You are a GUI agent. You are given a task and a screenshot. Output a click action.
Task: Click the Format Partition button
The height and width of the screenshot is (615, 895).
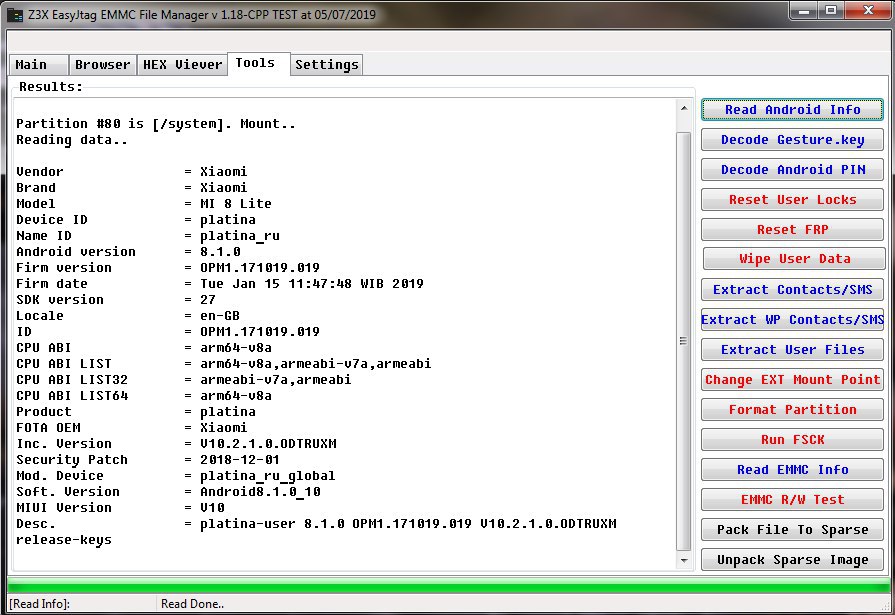point(792,409)
